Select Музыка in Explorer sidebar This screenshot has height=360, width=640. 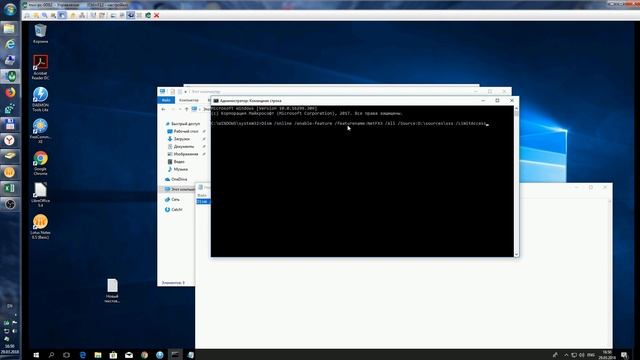click(x=178, y=169)
